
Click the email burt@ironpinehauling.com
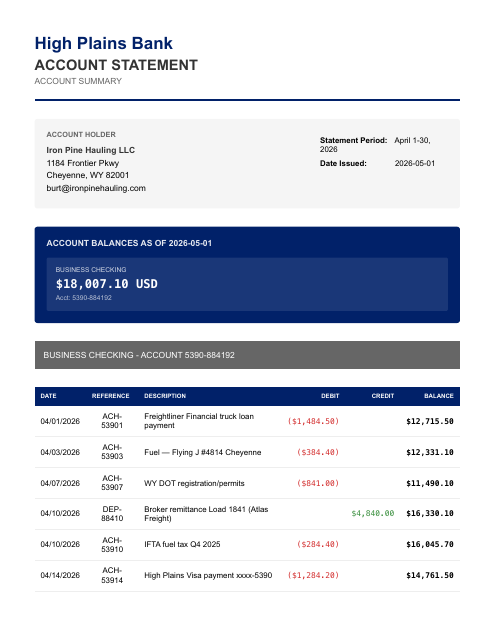(96, 188)
